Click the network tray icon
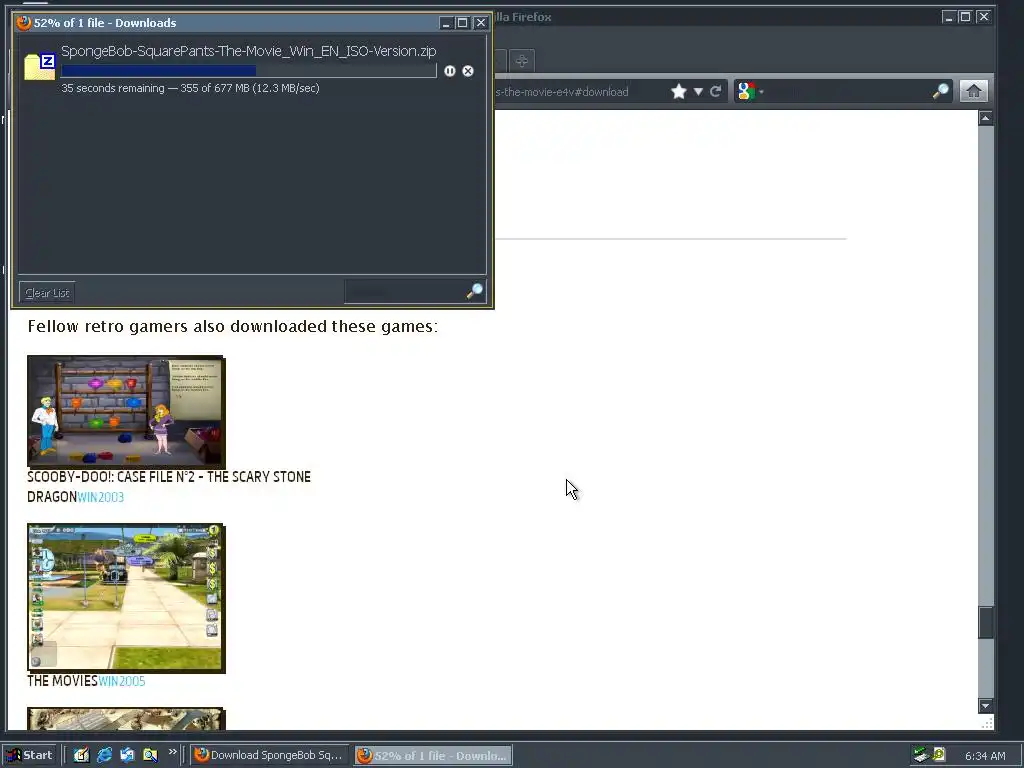The image size is (1024, 768). [921, 755]
